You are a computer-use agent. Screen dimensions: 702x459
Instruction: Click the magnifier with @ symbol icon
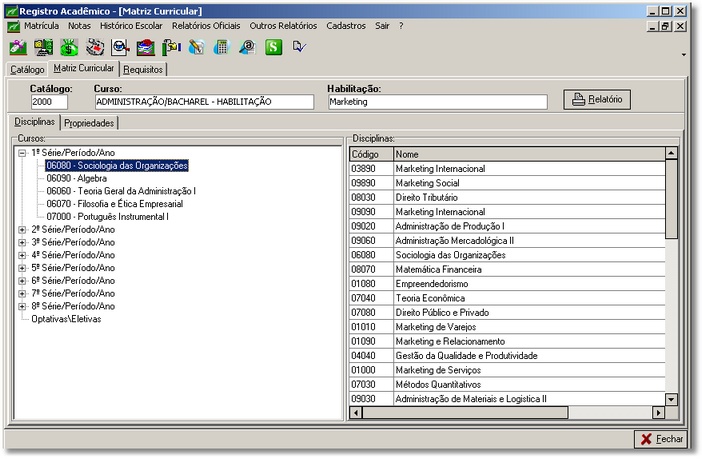pyautogui.click(x=246, y=47)
